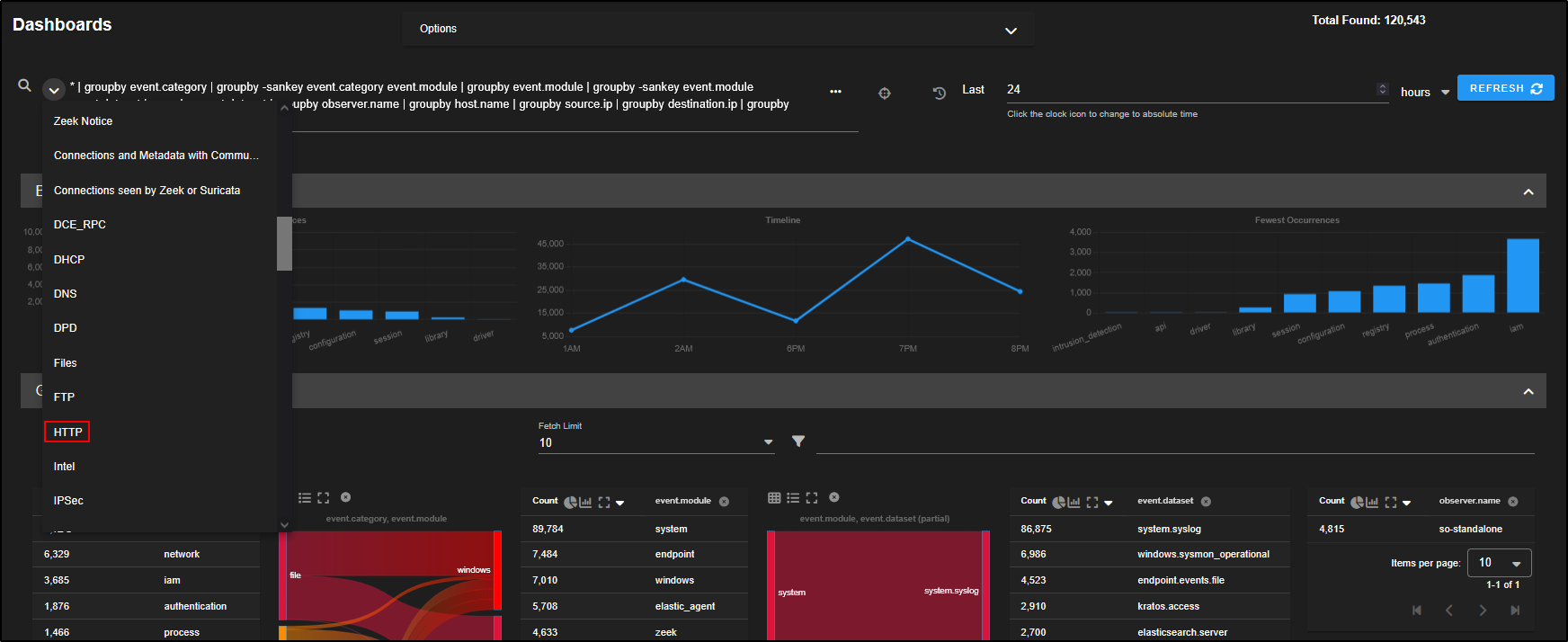Click the query list scrollbar thumb
This screenshot has width=1568, height=642.
click(284, 244)
